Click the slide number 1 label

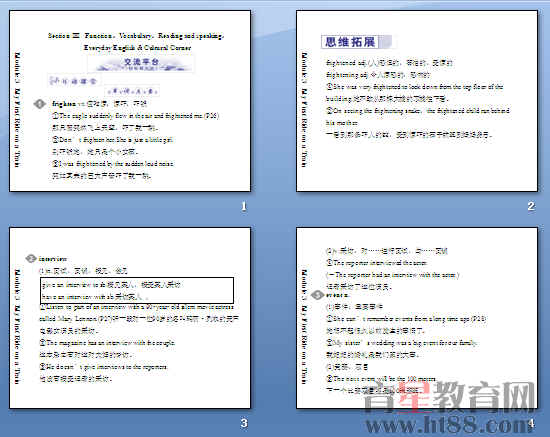click(244, 206)
